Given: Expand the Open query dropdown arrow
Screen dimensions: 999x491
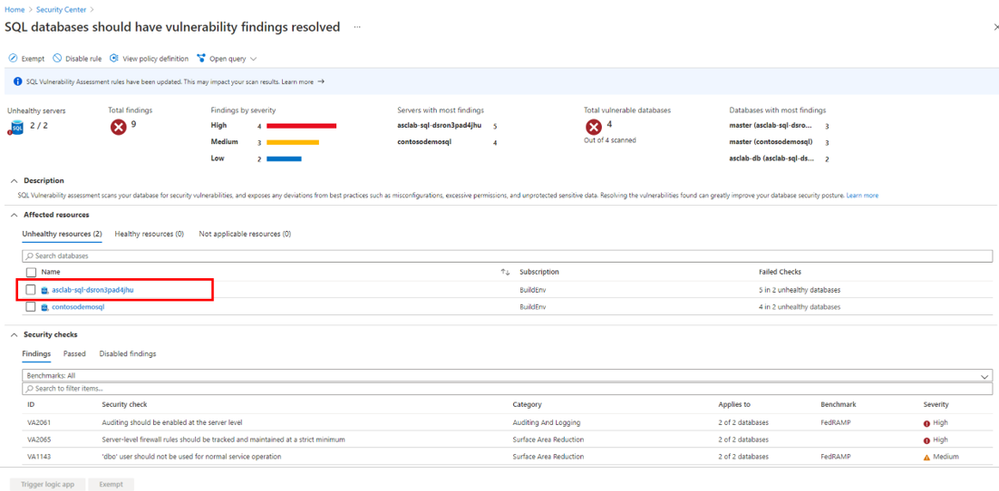Looking at the screenshot, I should point(254,59).
